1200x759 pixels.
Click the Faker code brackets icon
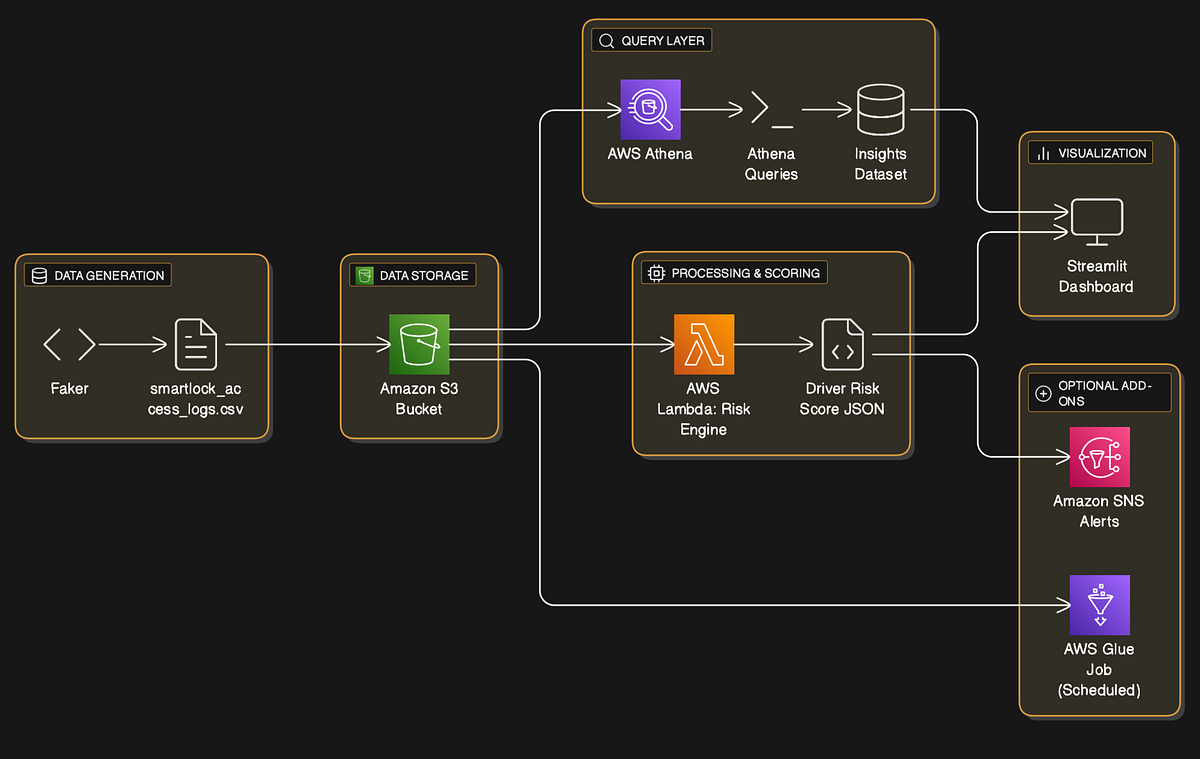click(x=69, y=345)
